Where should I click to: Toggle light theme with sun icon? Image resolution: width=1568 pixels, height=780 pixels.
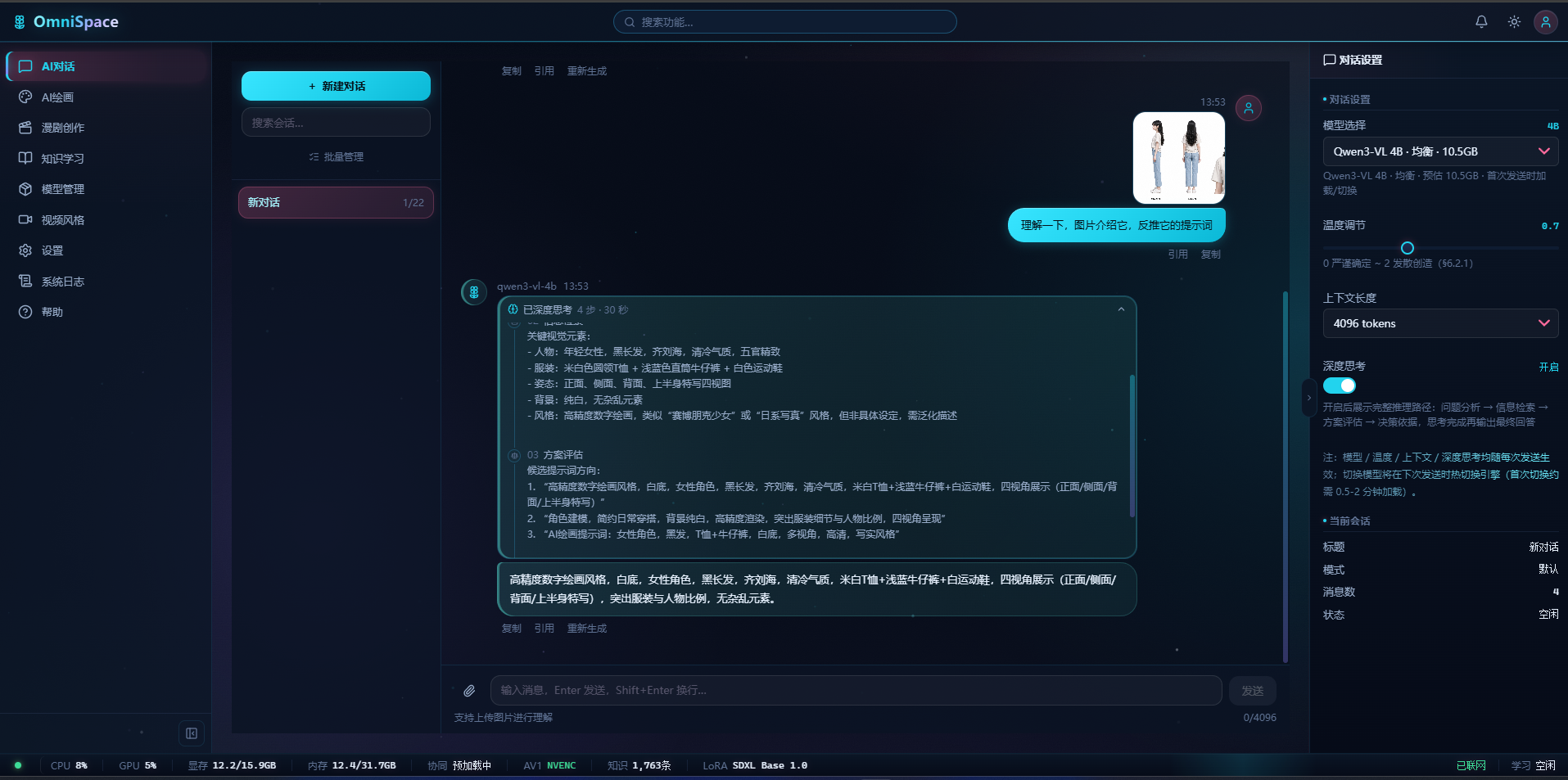1514,22
